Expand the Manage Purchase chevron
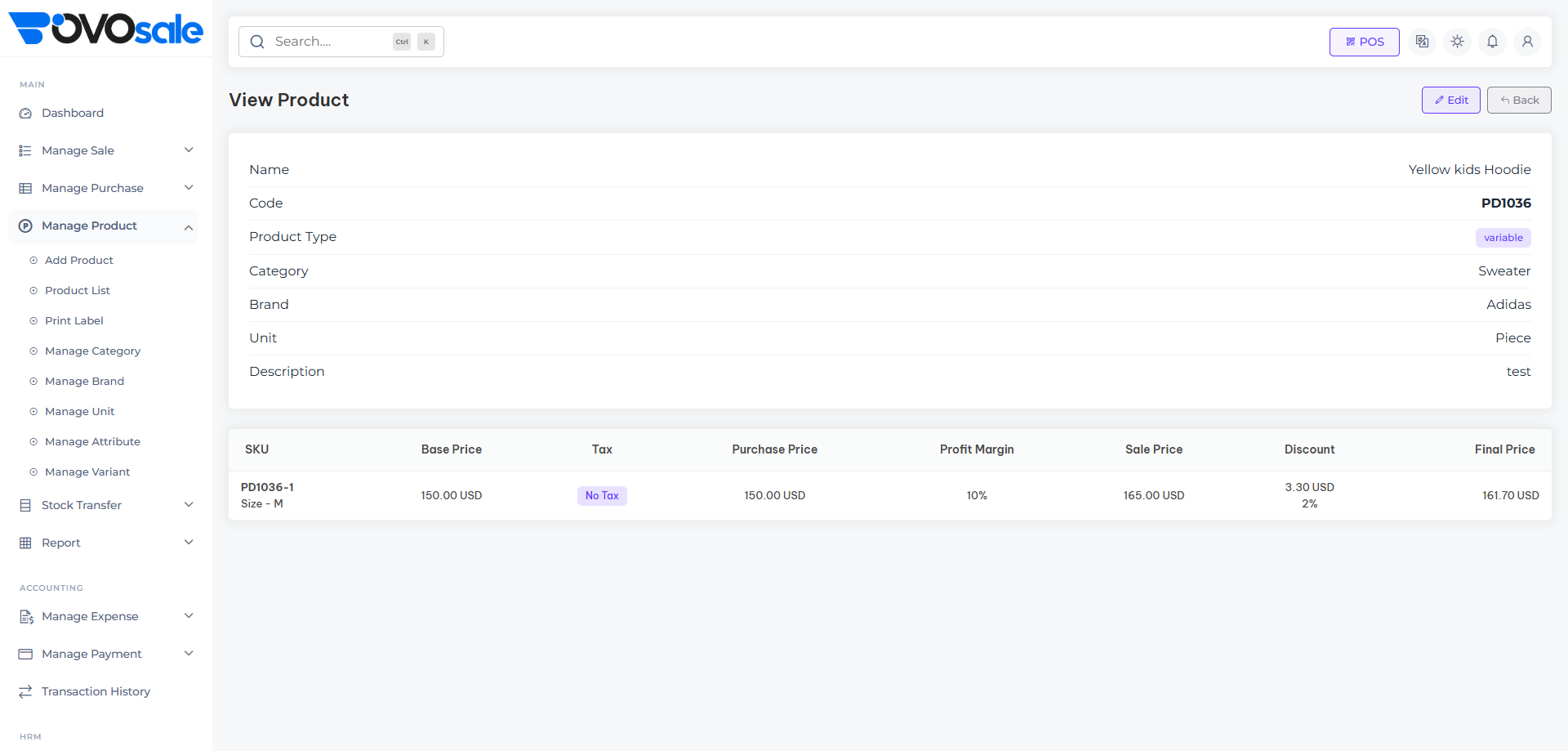 click(x=189, y=188)
